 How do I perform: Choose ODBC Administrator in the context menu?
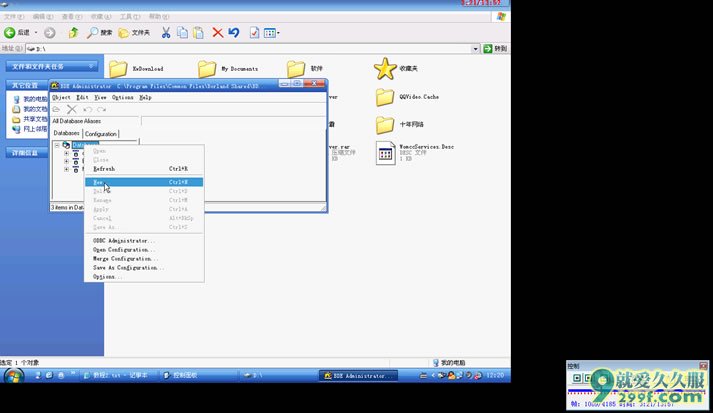click(x=144, y=241)
